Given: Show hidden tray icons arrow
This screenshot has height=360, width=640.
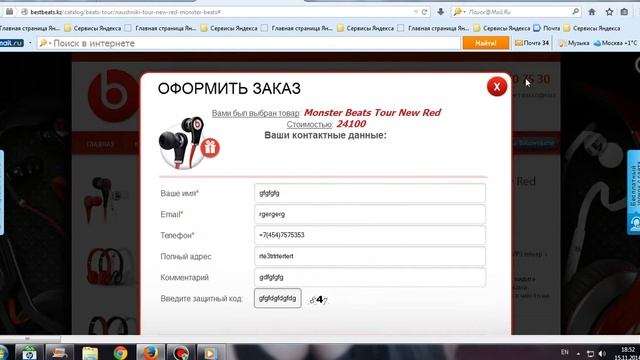Looking at the screenshot, I should pyautogui.click(x=578, y=353).
